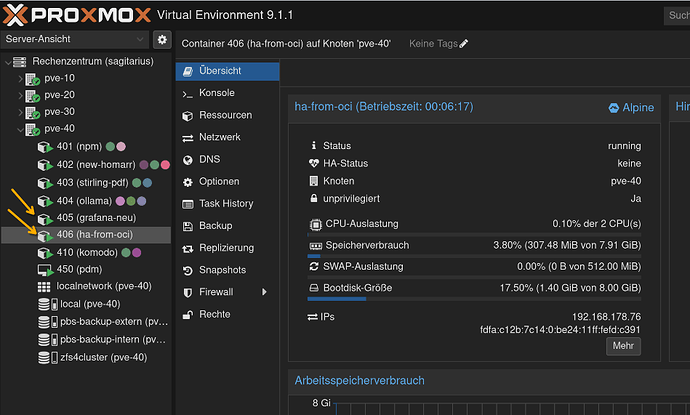Viewport: 690px width, 415px height.
Task: Open the Firewall section
Action: point(227,292)
